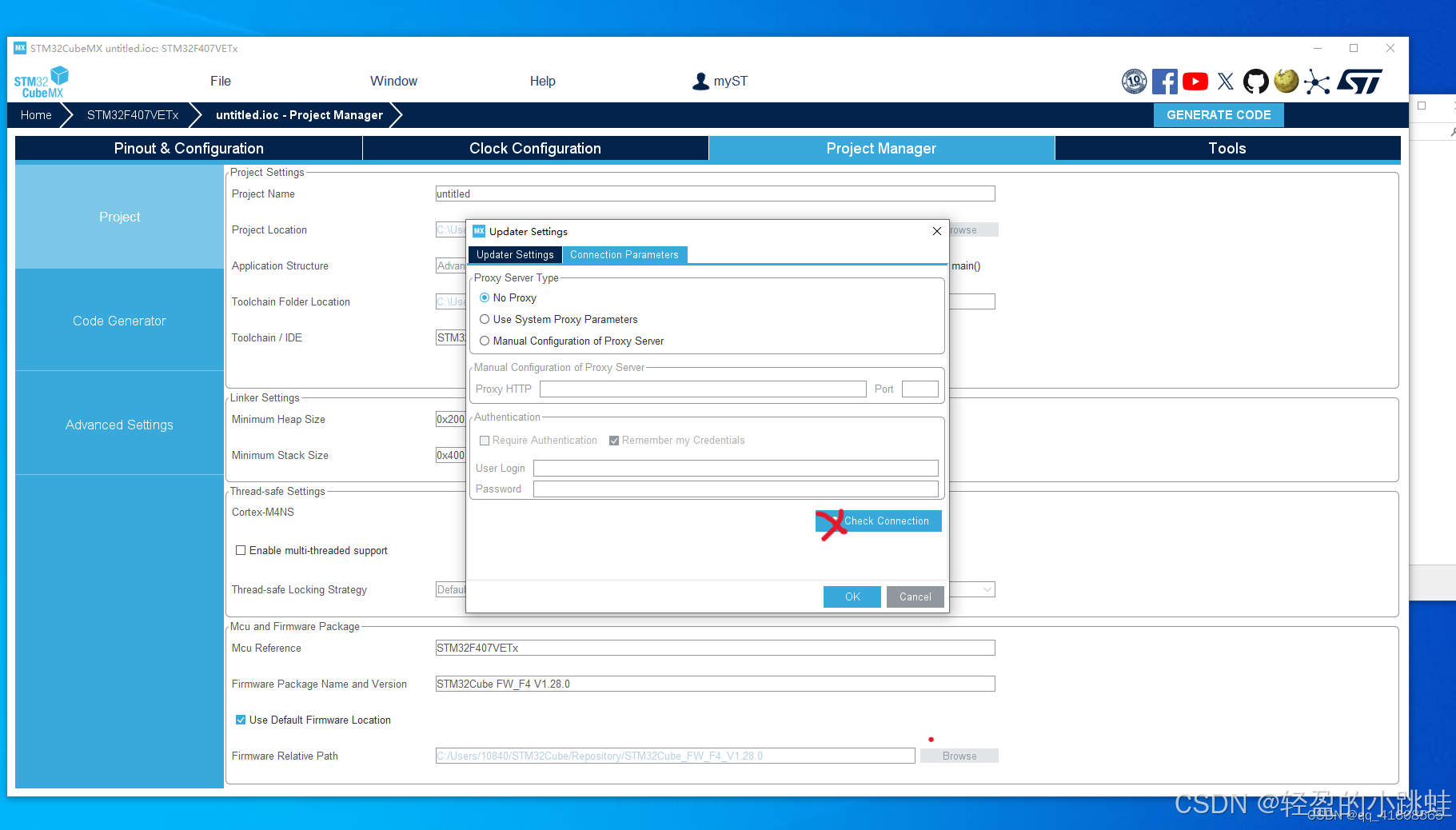The height and width of the screenshot is (830, 1456).
Task: Switch to the Tools tab
Action: [x=1227, y=148]
